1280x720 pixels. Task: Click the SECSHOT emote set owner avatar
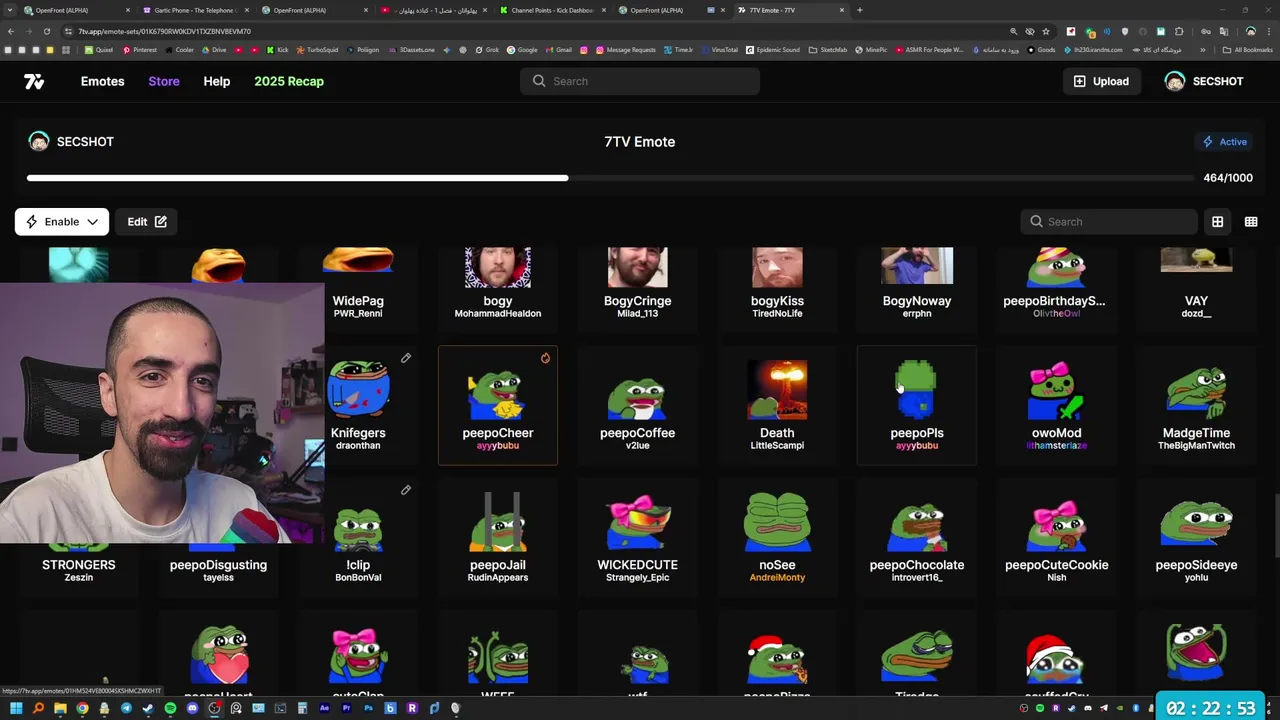39,142
